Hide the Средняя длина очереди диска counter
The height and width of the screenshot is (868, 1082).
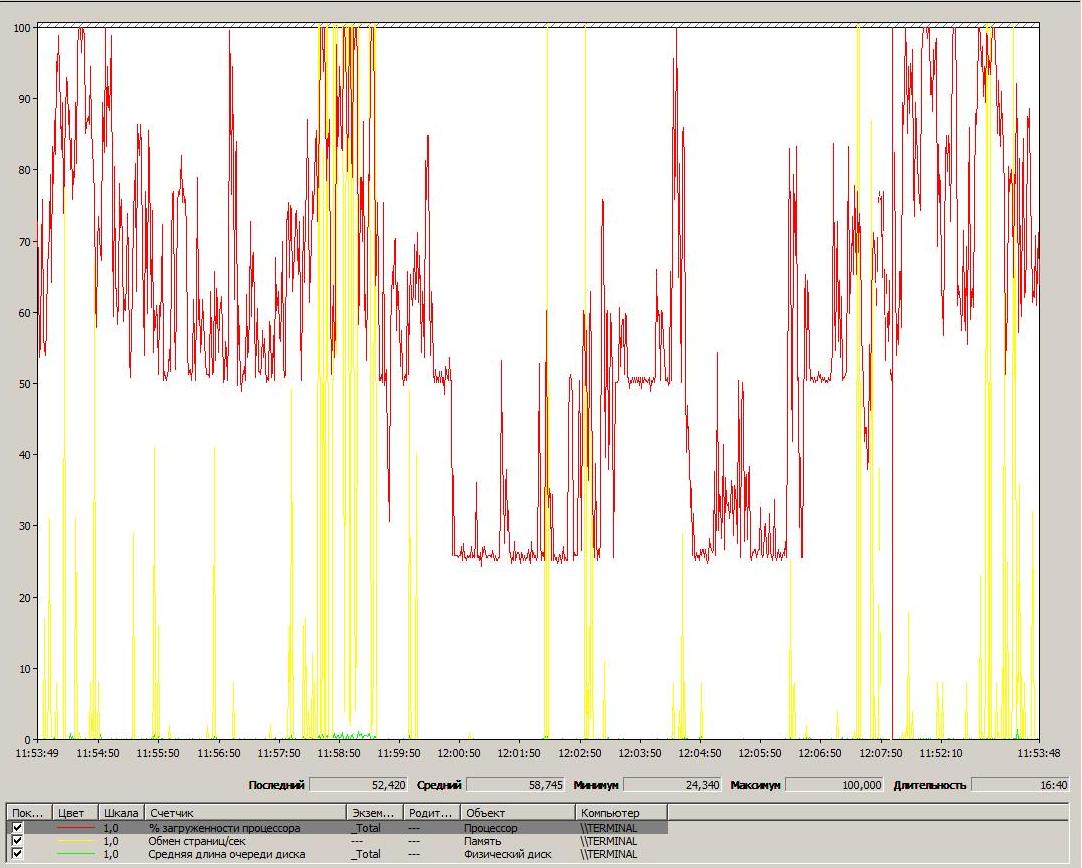(17, 854)
